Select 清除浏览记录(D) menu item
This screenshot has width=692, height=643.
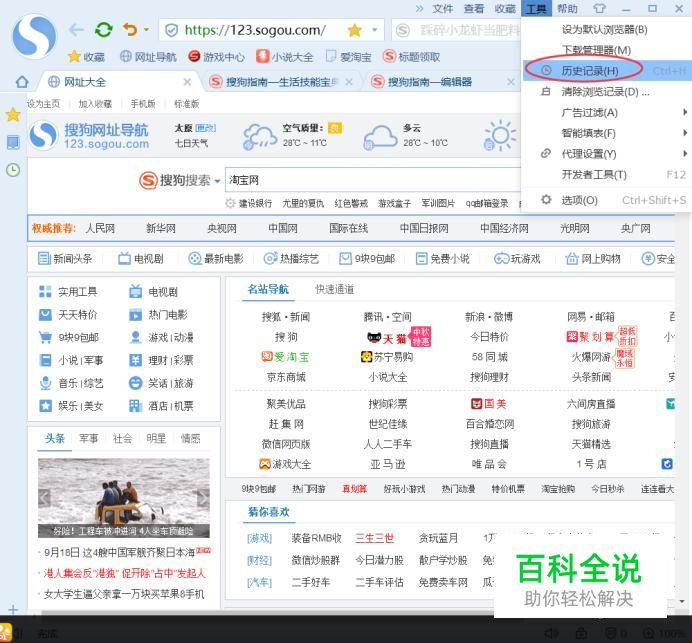coord(604,92)
